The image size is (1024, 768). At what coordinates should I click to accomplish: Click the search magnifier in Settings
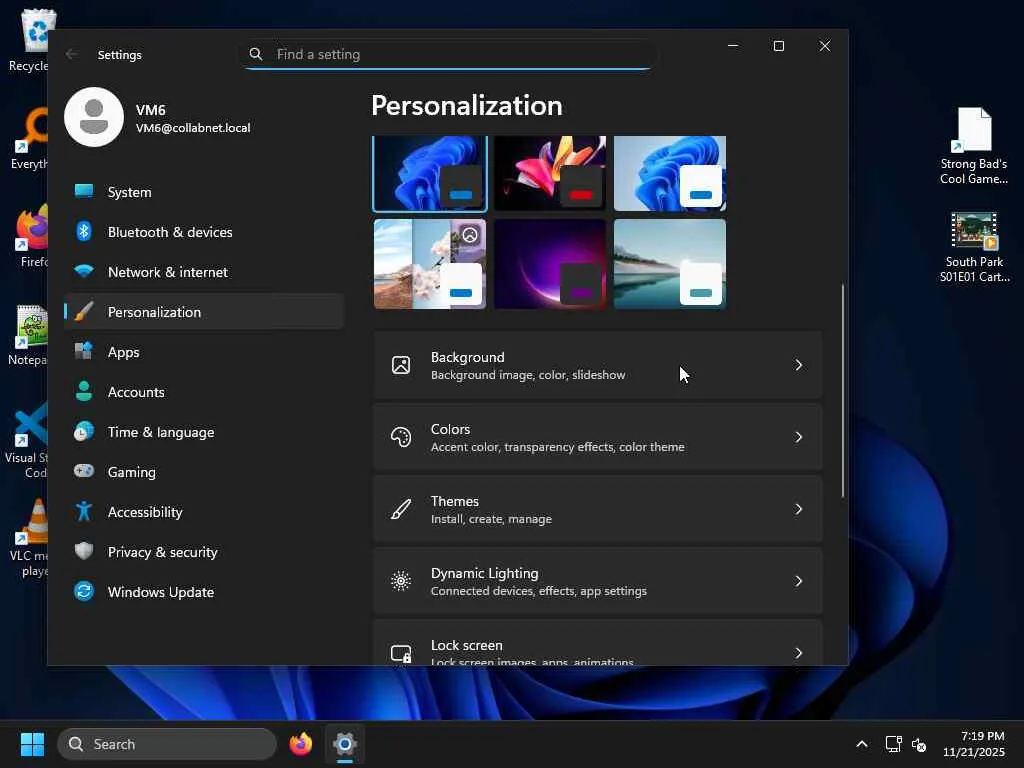(256, 54)
